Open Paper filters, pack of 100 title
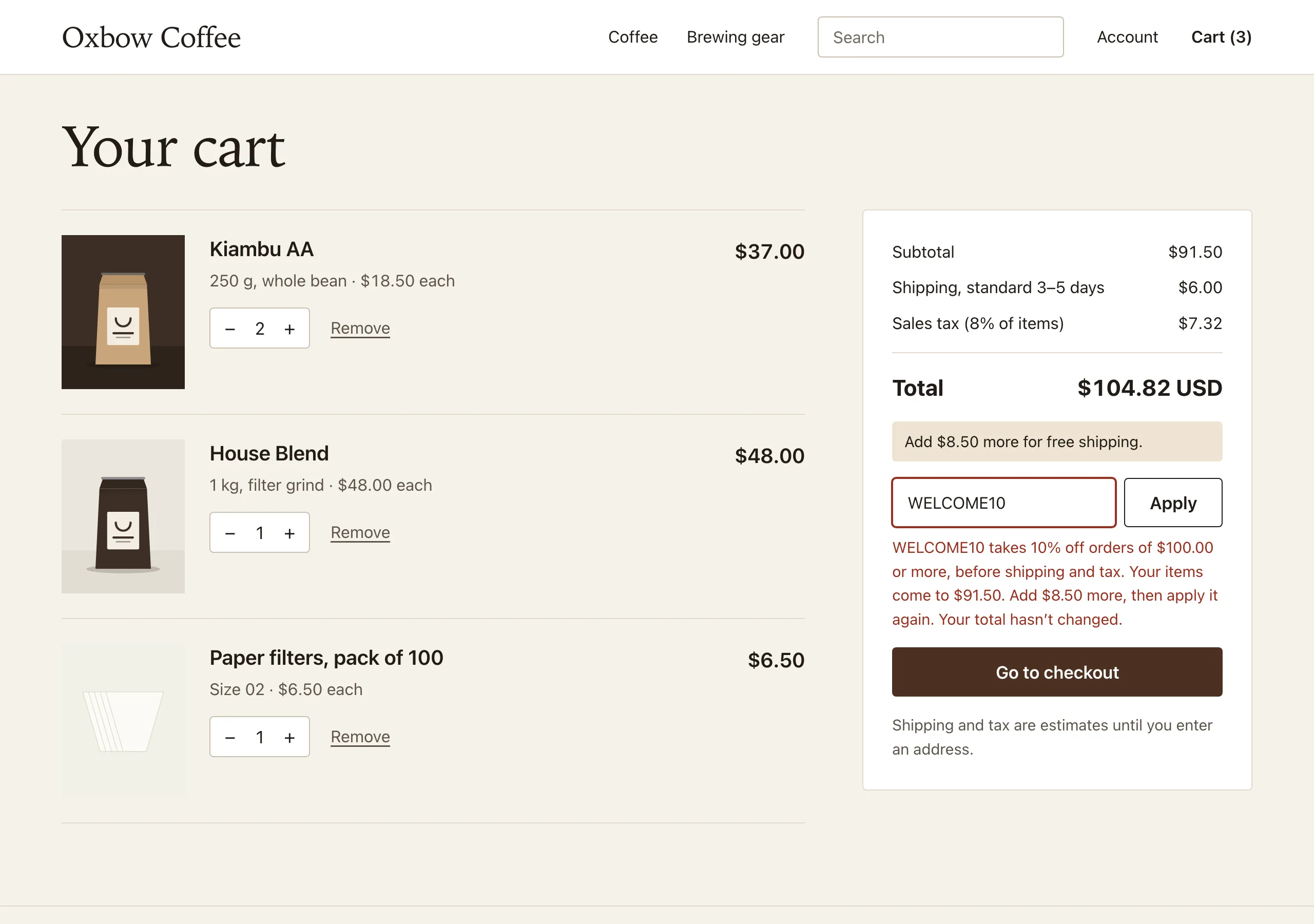This screenshot has width=1314, height=924. coord(326,658)
